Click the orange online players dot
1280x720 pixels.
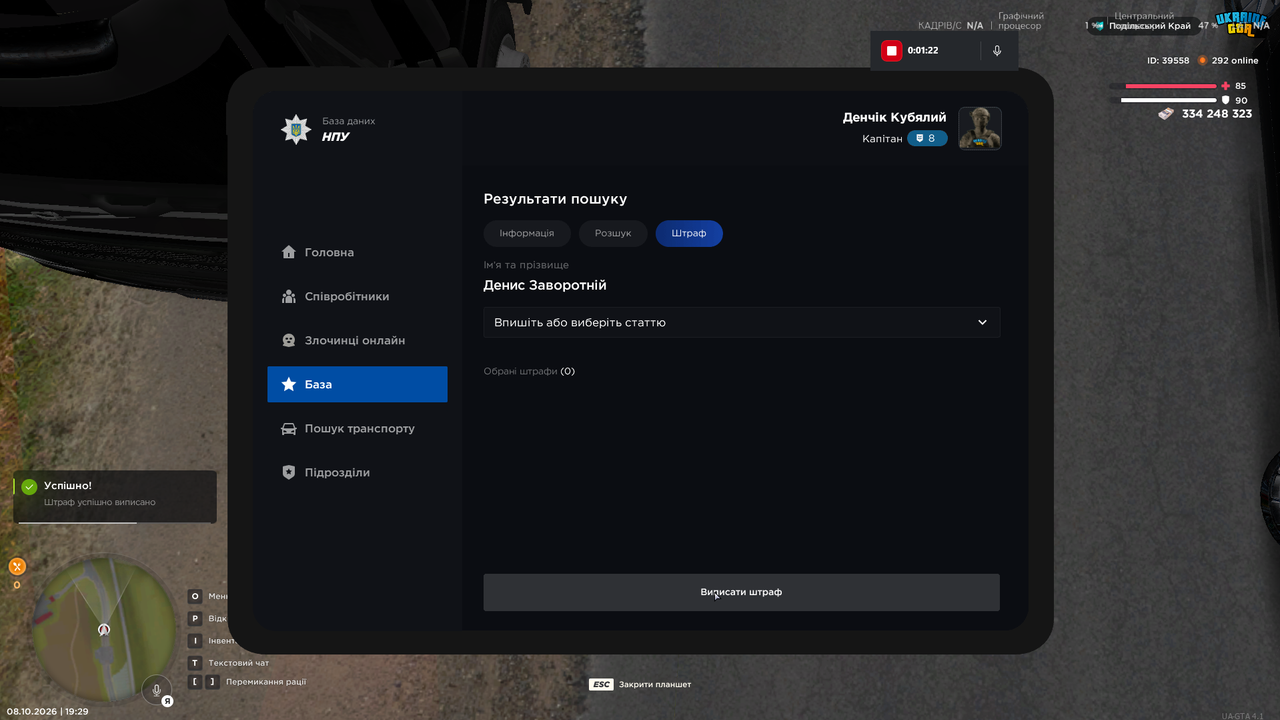click(x=1203, y=60)
